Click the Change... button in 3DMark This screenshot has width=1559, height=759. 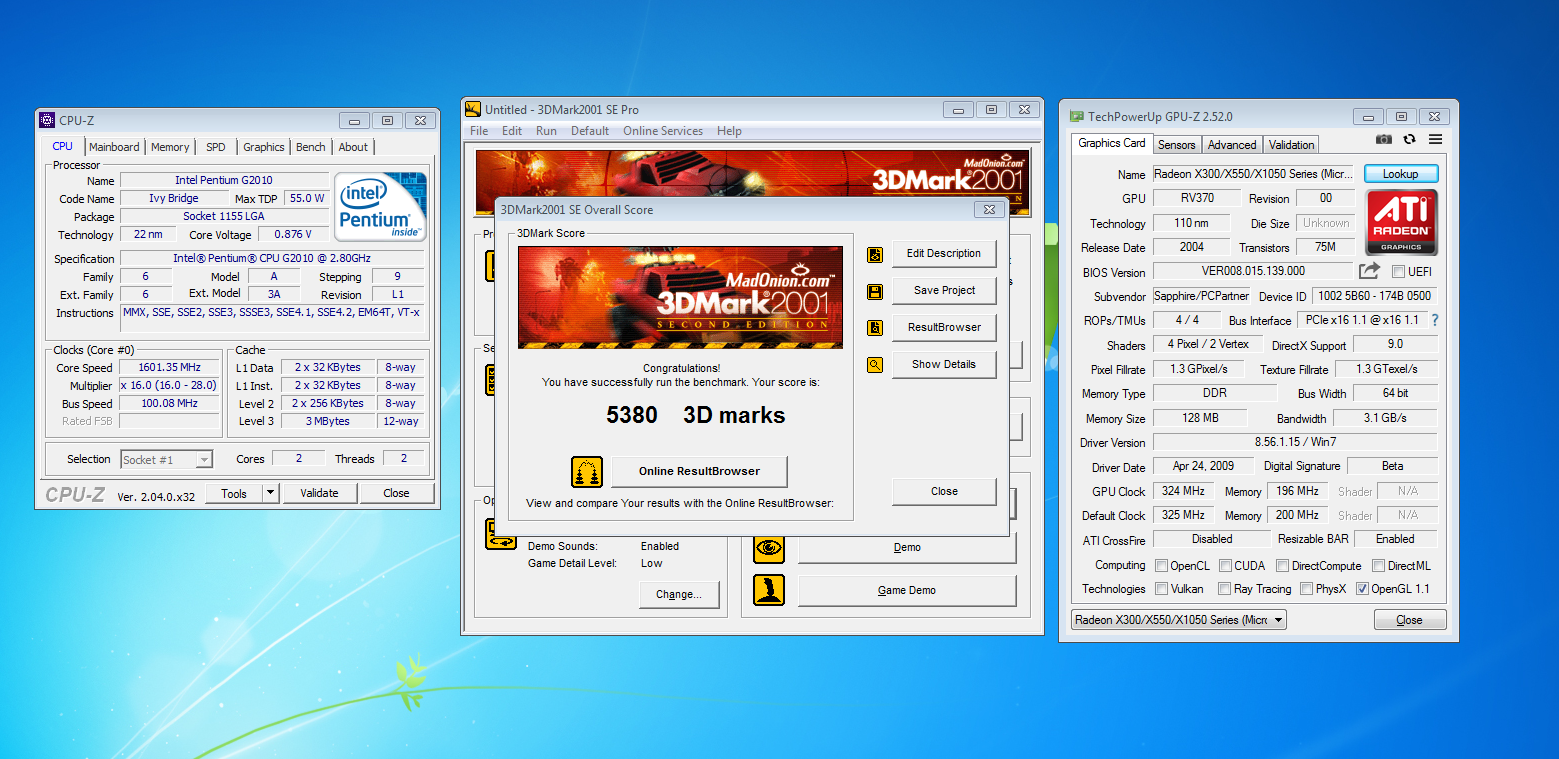[679, 594]
